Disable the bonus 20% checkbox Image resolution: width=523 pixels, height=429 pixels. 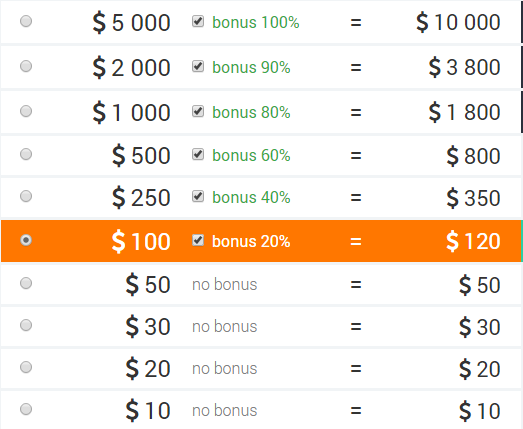pos(198,240)
